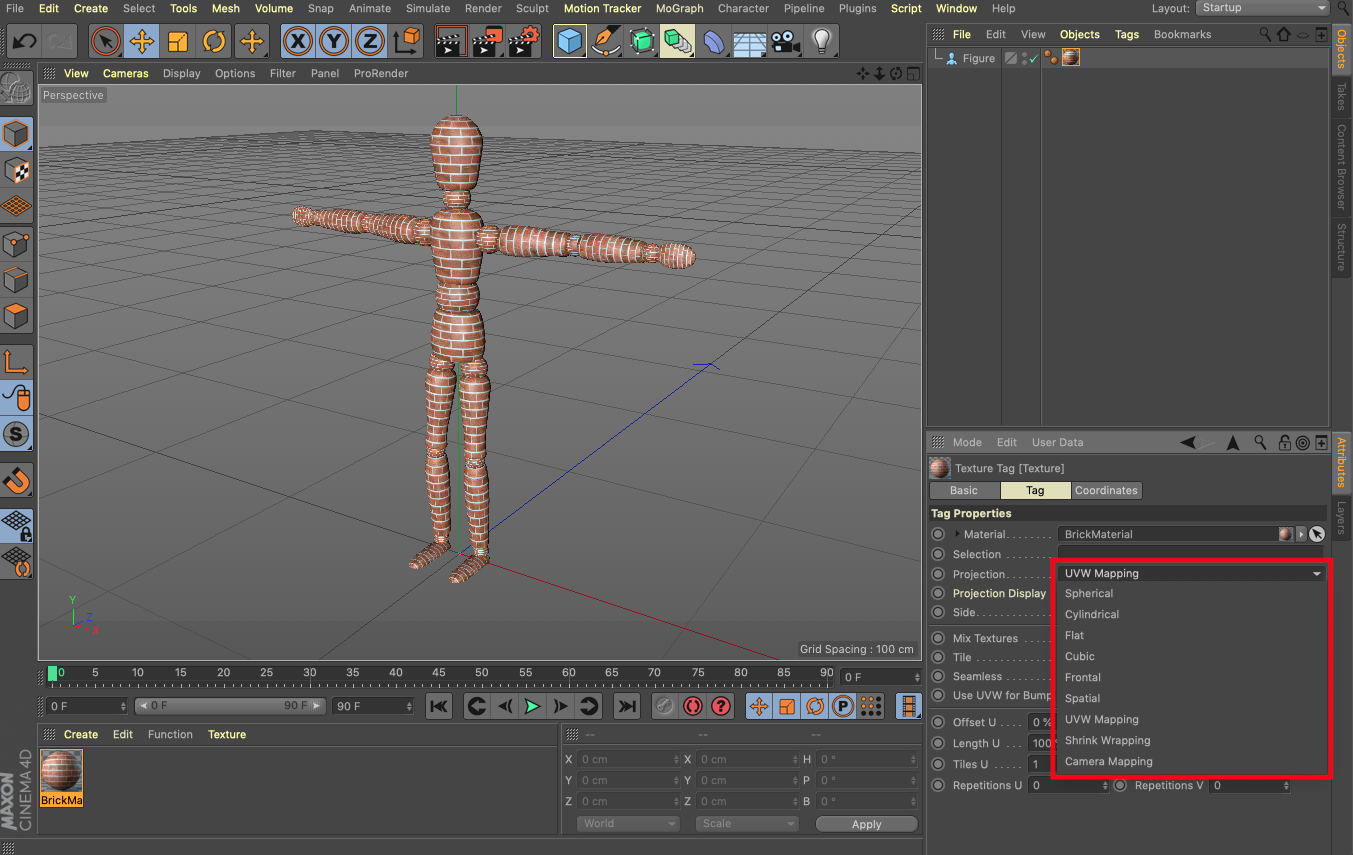This screenshot has width=1353, height=855.
Task: Open the Create menu
Action: click(x=91, y=8)
